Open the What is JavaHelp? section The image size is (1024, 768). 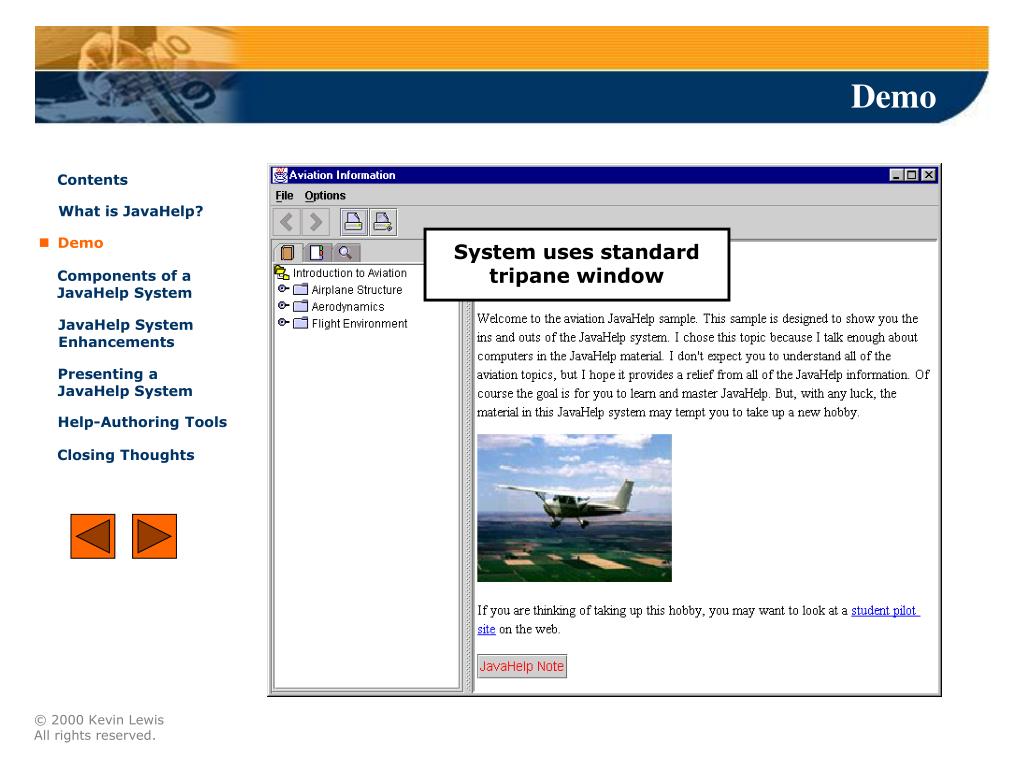(131, 211)
